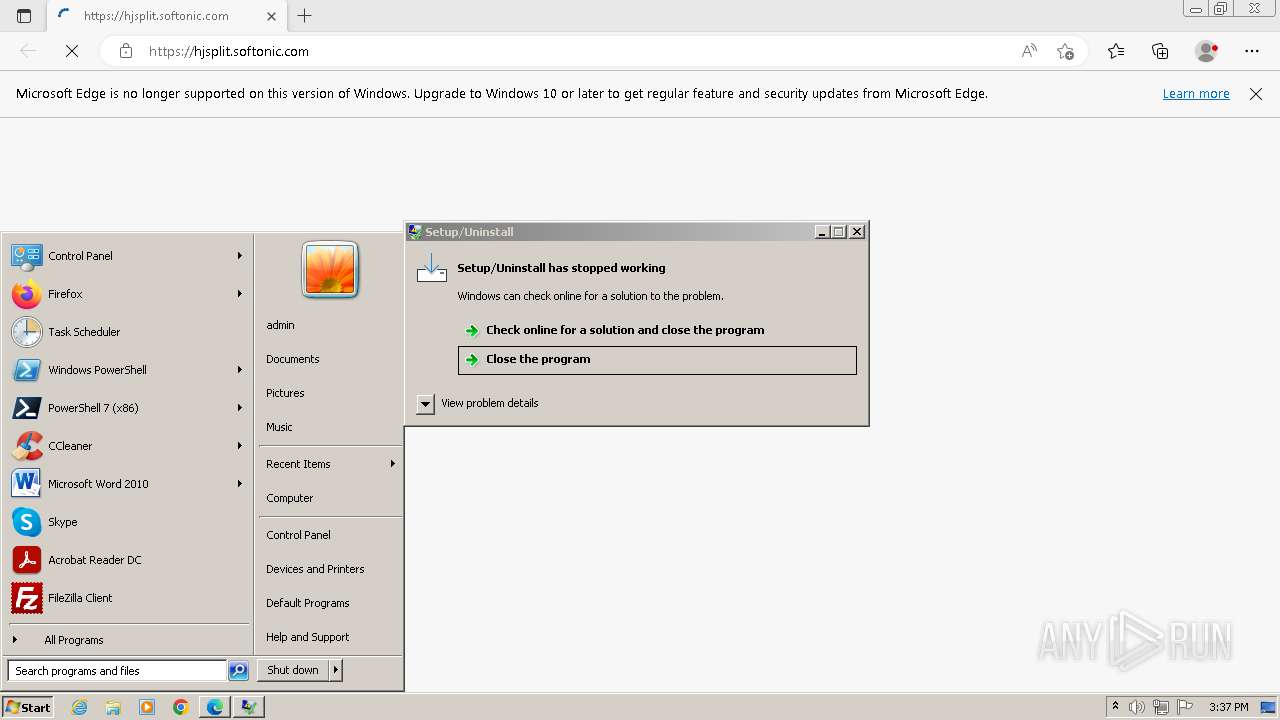
Task: Open Control Panel icon in Start menu
Action: click(x=27, y=256)
